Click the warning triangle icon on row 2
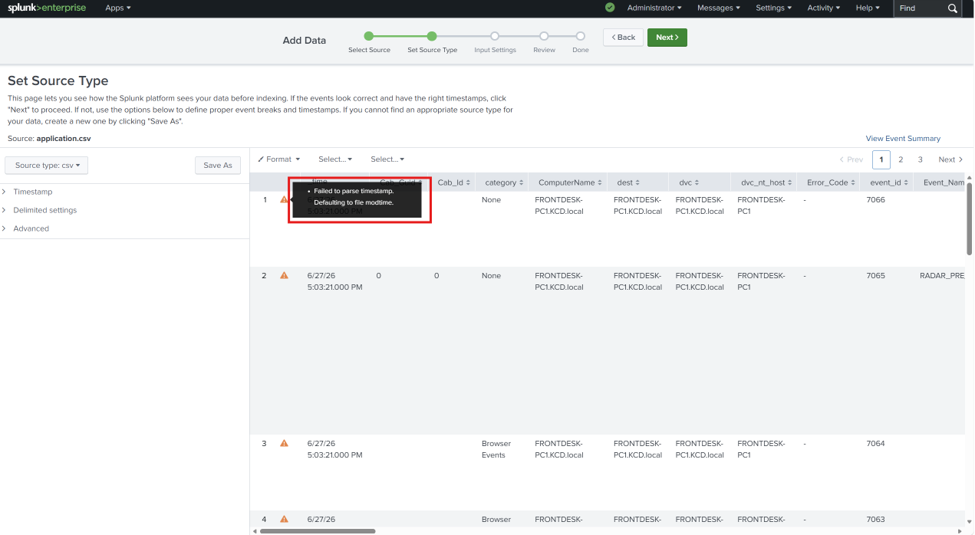Image resolution: width=975 pixels, height=535 pixels. tap(284, 276)
